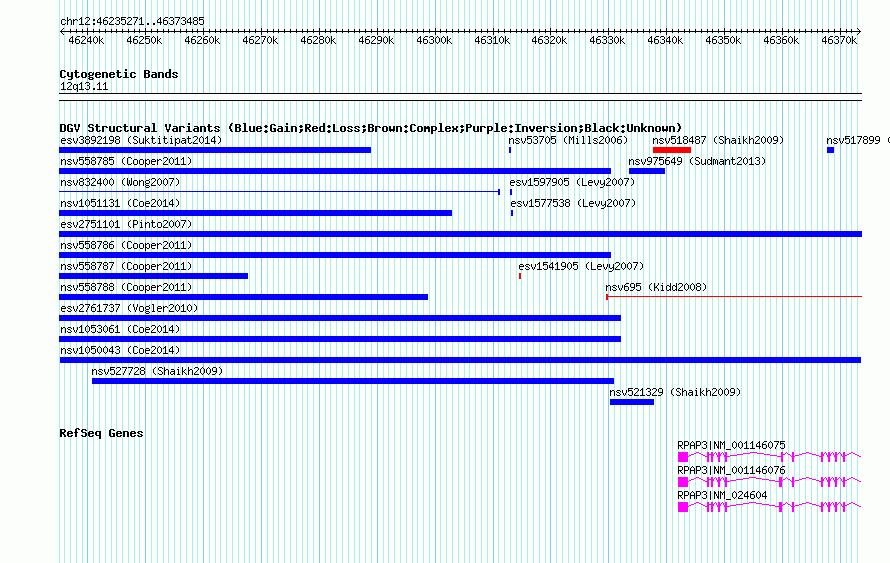
Task: Click the first exon block of NM_001146075
Action: (683, 457)
